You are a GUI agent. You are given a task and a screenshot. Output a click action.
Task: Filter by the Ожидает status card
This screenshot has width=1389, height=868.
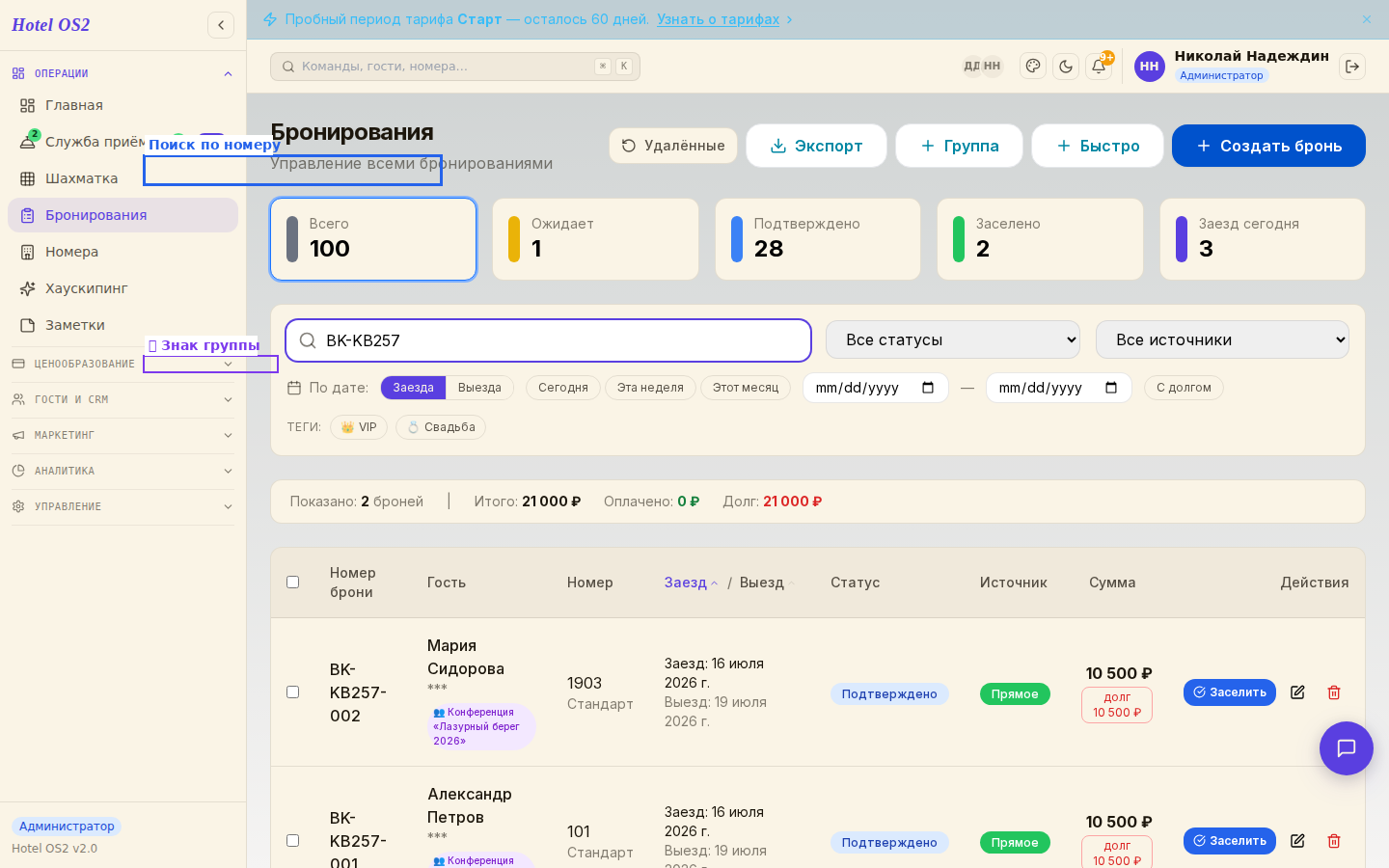tap(595, 239)
